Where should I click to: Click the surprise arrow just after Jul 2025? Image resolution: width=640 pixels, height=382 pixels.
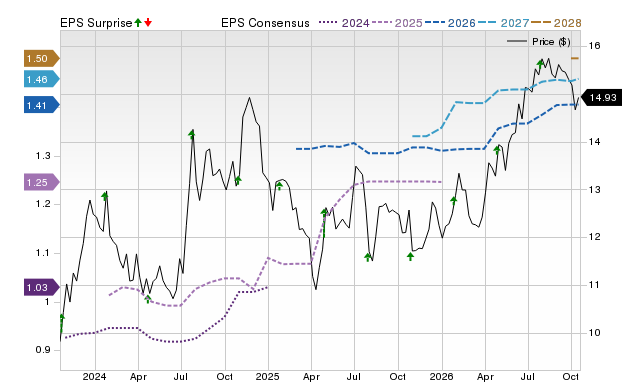pyautogui.click(x=368, y=257)
